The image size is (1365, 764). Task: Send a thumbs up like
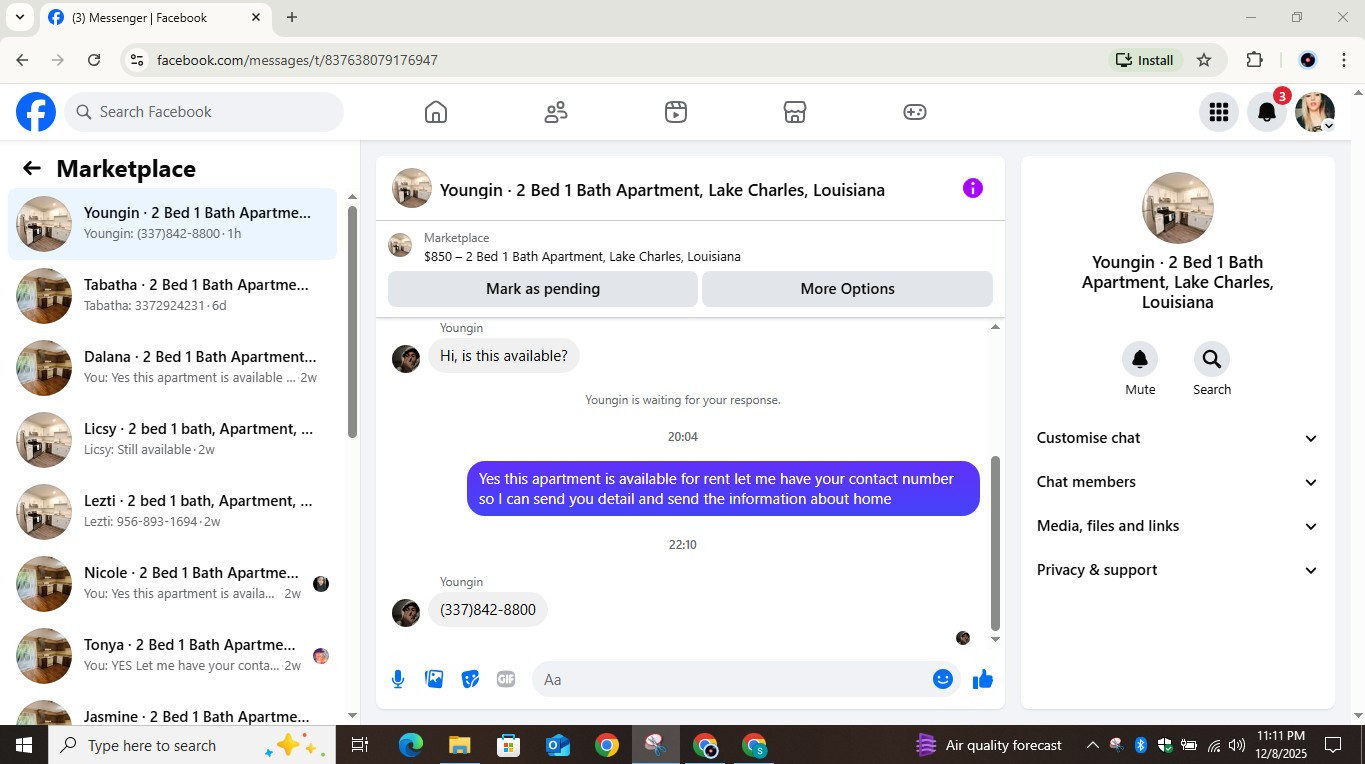pyautogui.click(x=983, y=679)
